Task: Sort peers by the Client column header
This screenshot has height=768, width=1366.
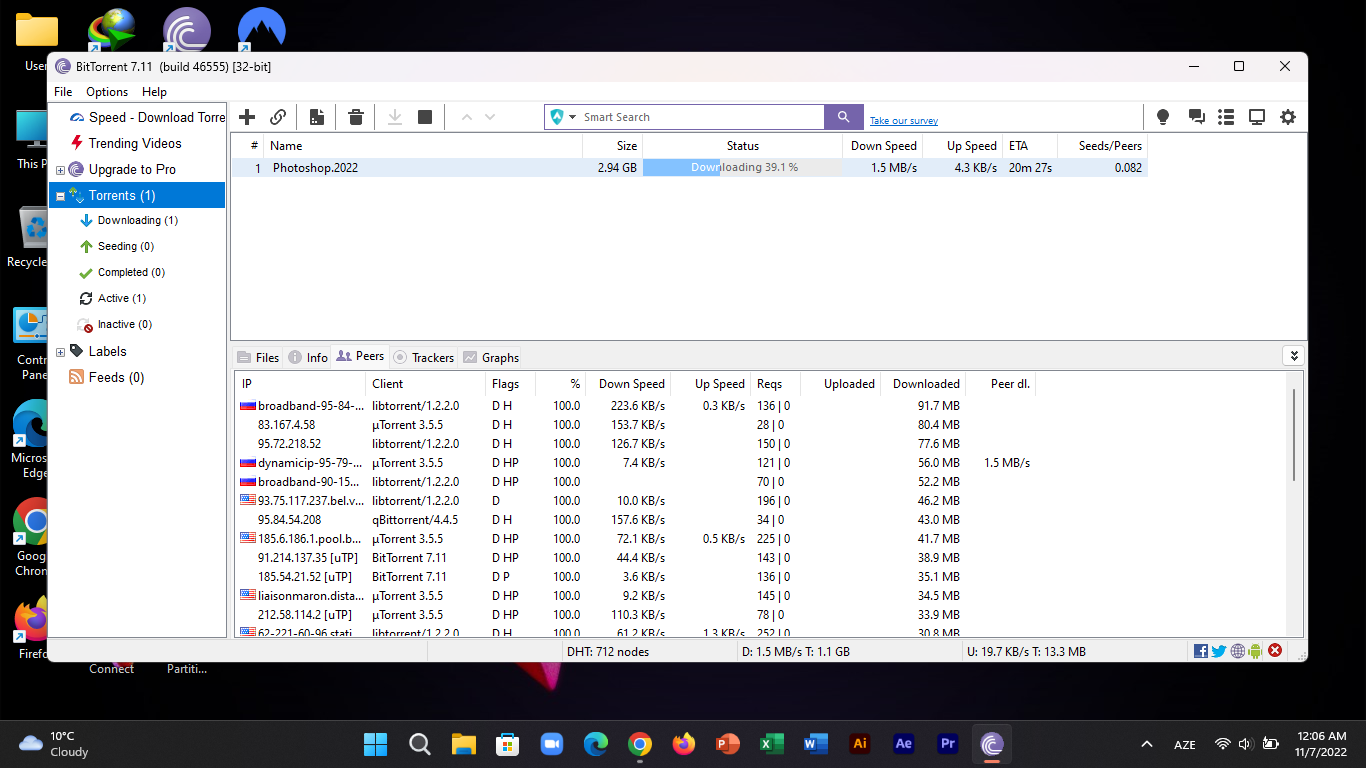Action: (x=425, y=384)
